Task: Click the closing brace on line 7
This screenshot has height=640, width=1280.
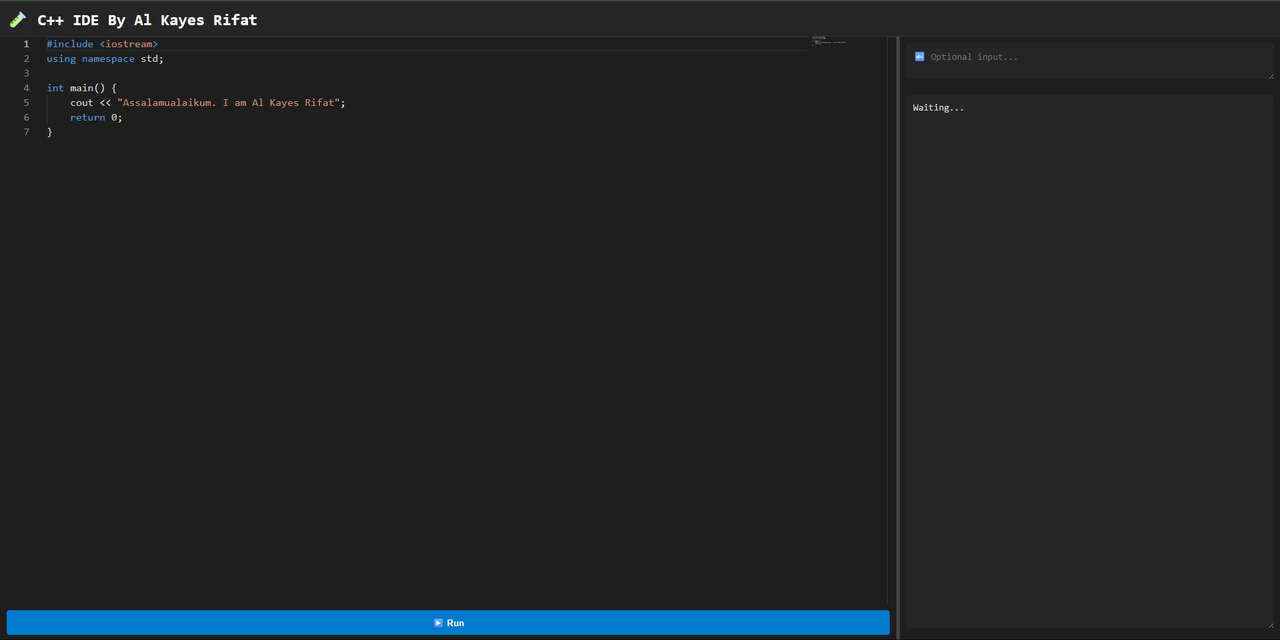Action: tap(49, 132)
